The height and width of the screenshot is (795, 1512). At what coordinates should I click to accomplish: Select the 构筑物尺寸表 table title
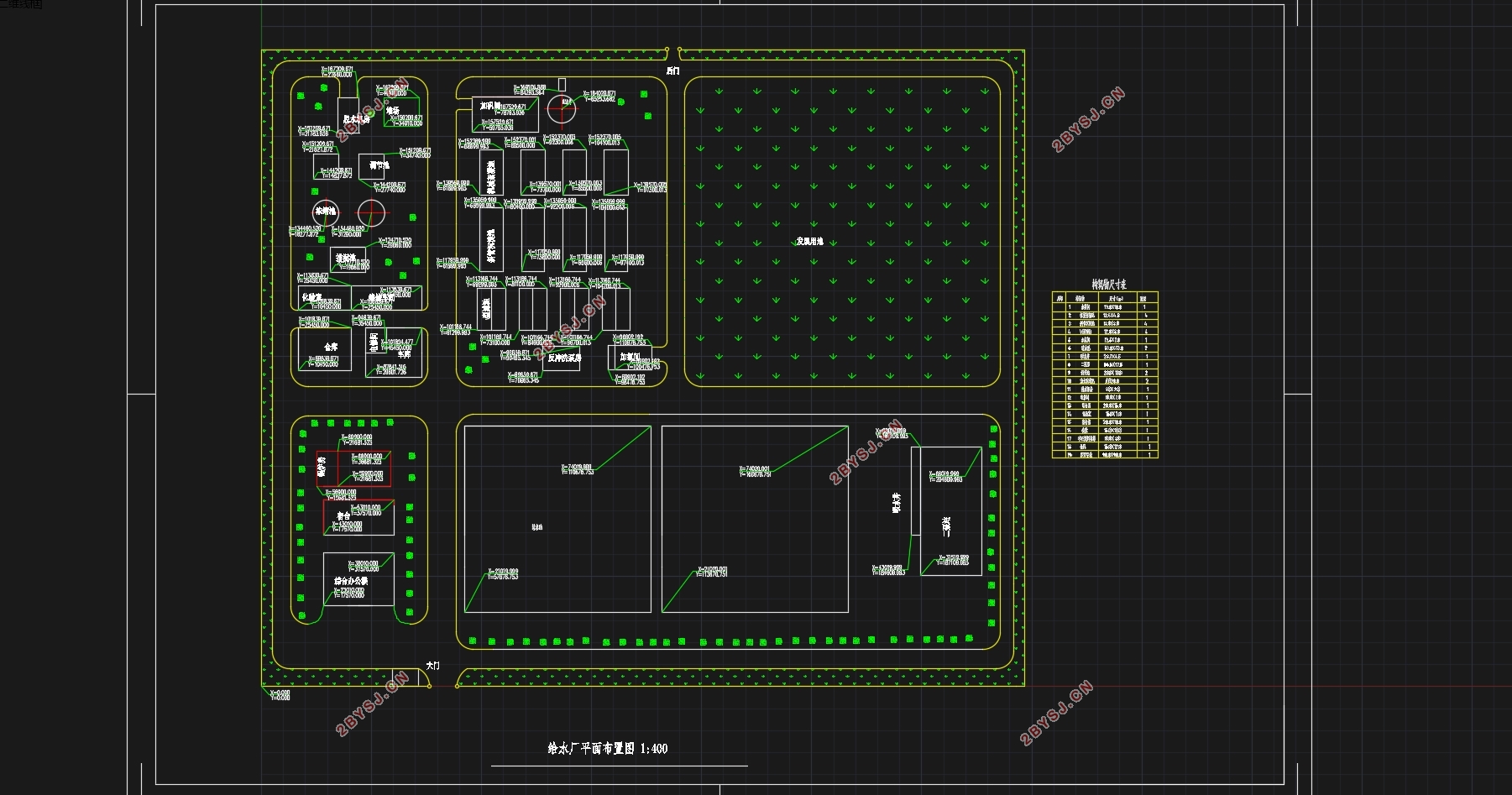pos(1109,285)
